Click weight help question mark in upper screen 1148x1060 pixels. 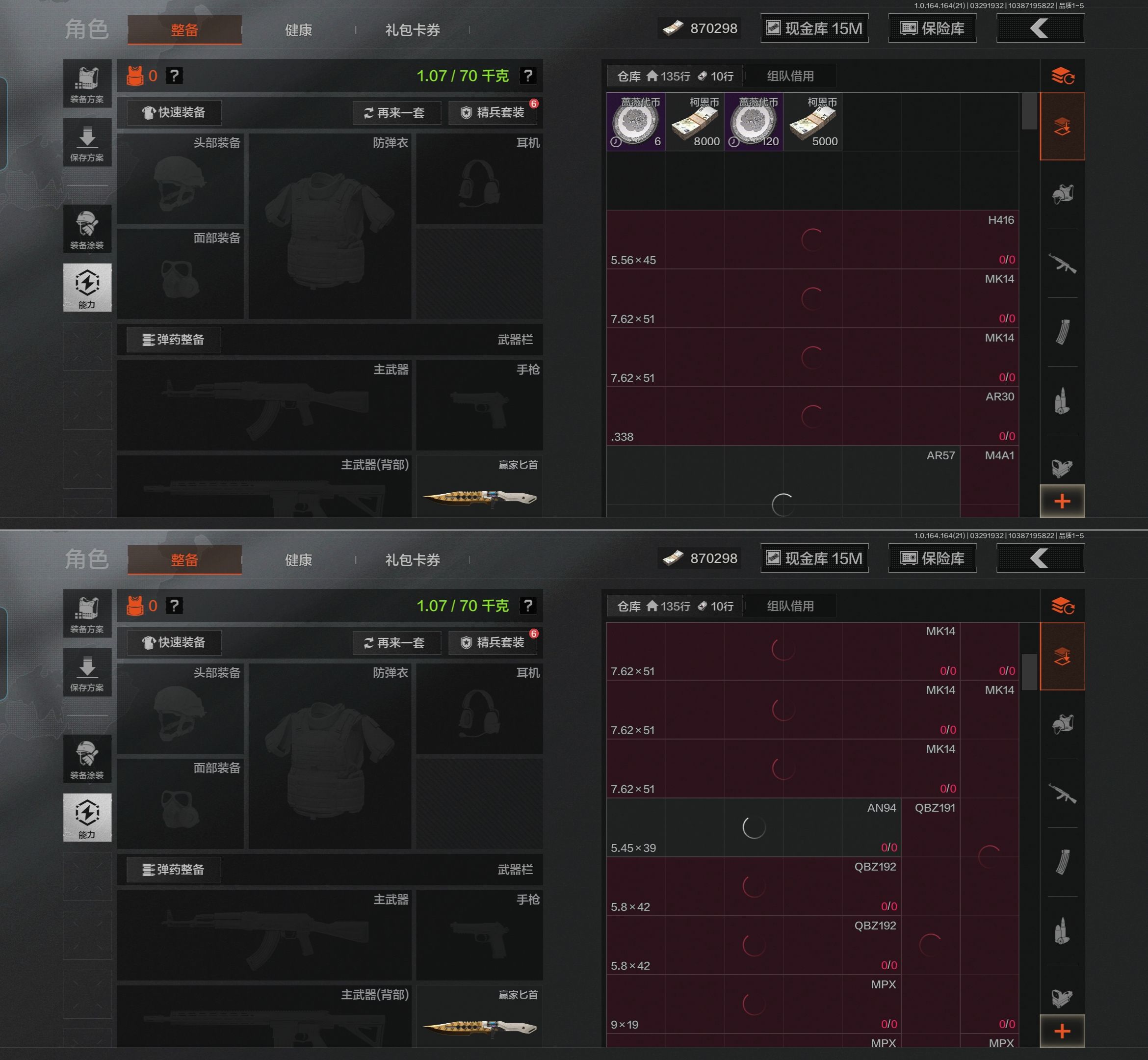(527, 75)
